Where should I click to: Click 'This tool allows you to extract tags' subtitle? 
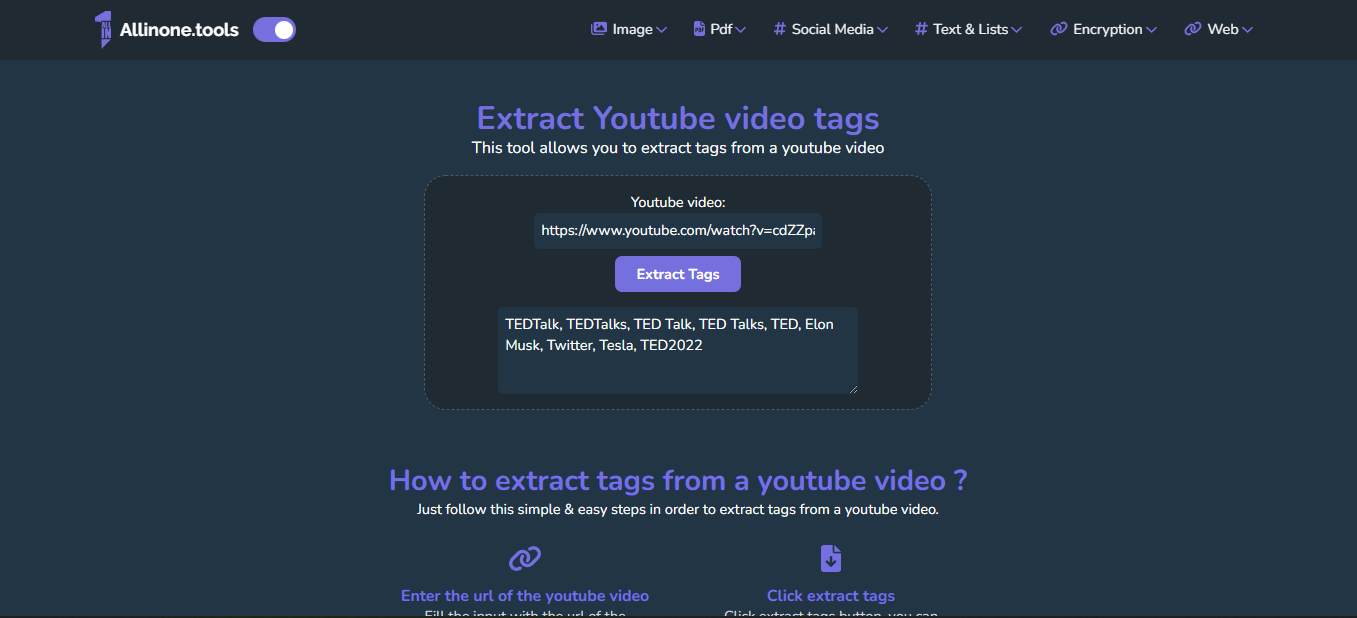[x=678, y=148]
